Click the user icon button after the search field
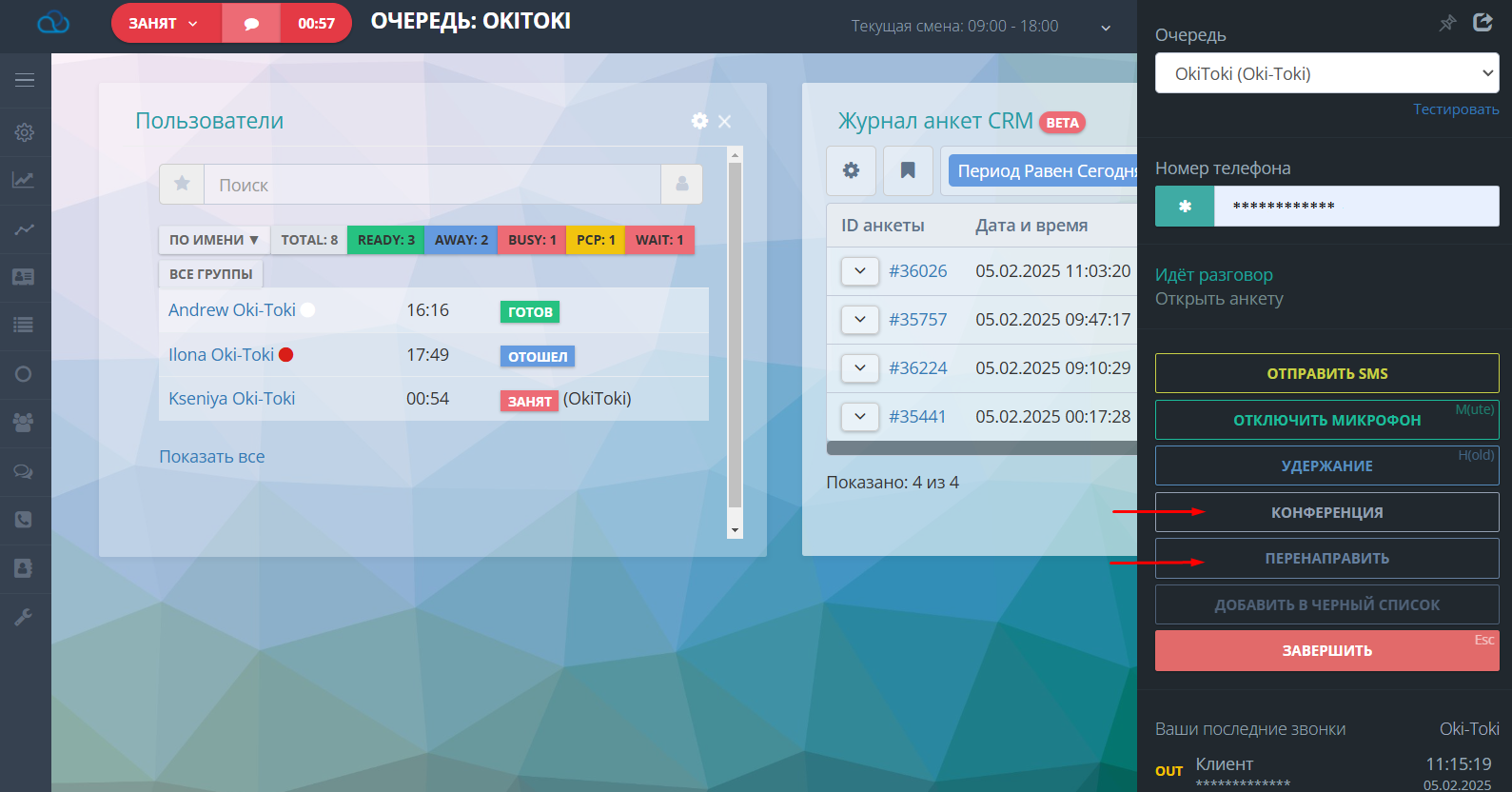Screen dimensions: 1512x792 tap(682, 184)
